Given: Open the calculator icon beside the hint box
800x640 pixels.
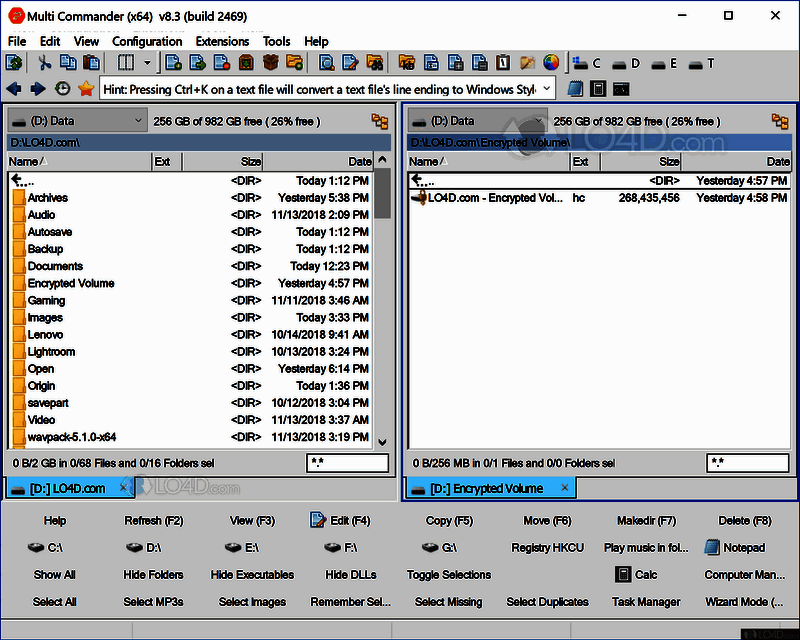Looking at the screenshot, I should click(x=598, y=89).
